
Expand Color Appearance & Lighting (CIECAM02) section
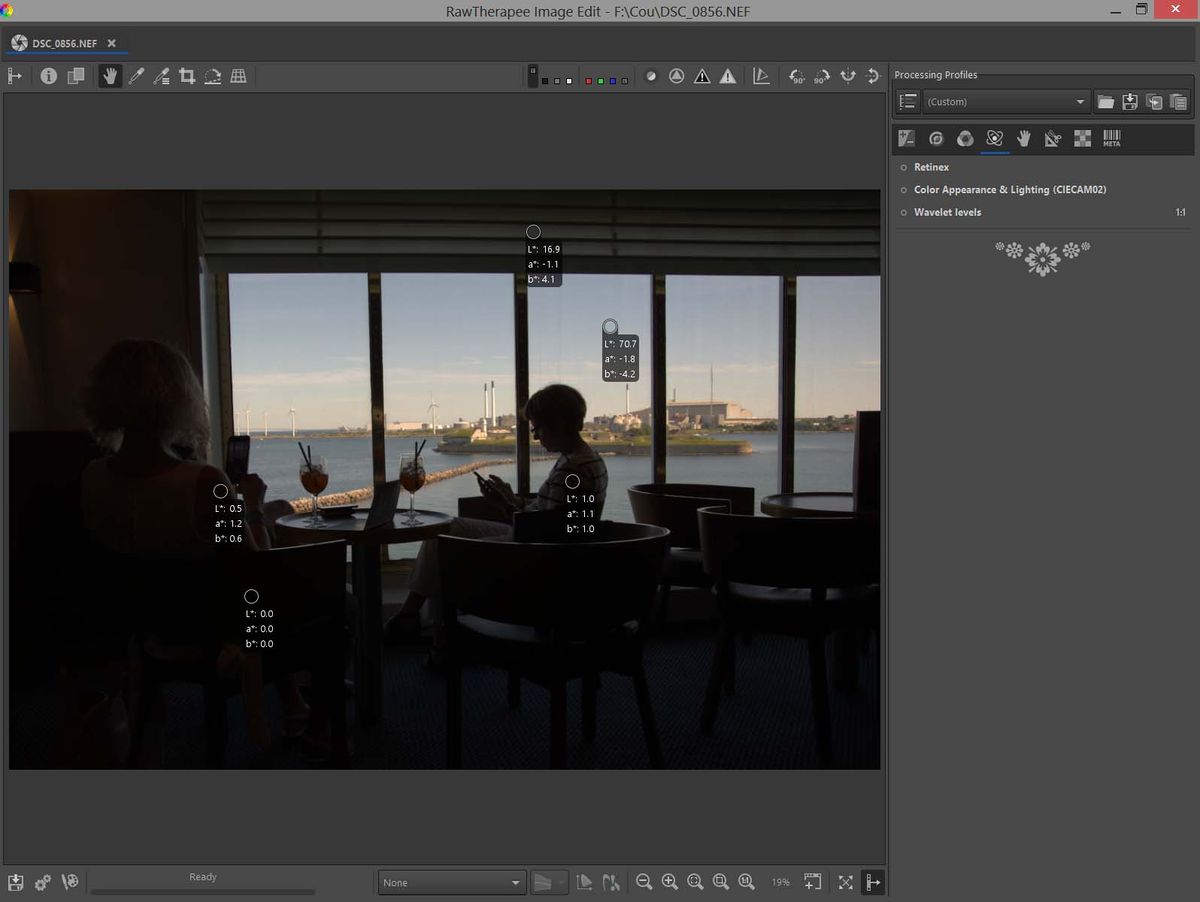click(1009, 190)
